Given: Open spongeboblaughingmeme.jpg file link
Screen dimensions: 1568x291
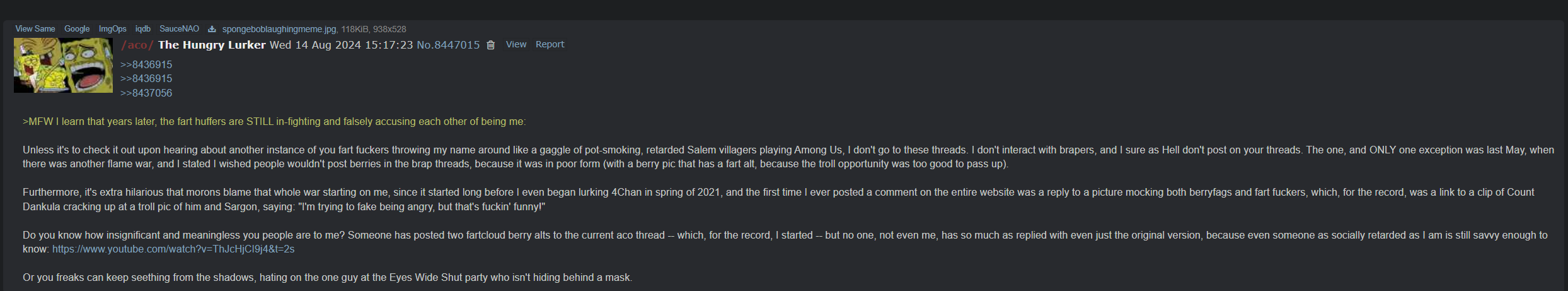Looking at the screenshot, I should 279,29.
